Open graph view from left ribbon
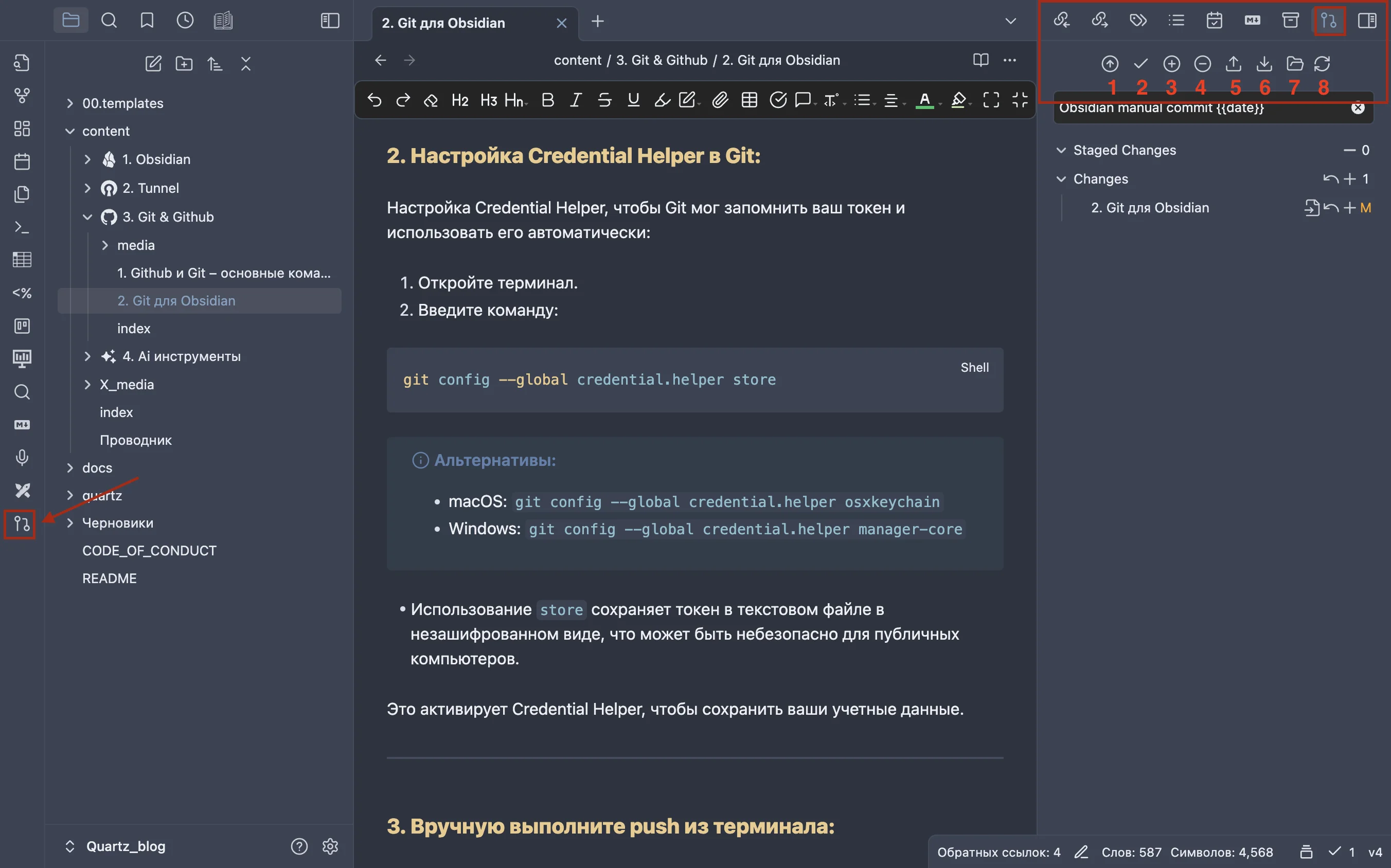Image resolution: width=1391 pixels, height=868 pixels. (22, 95)
